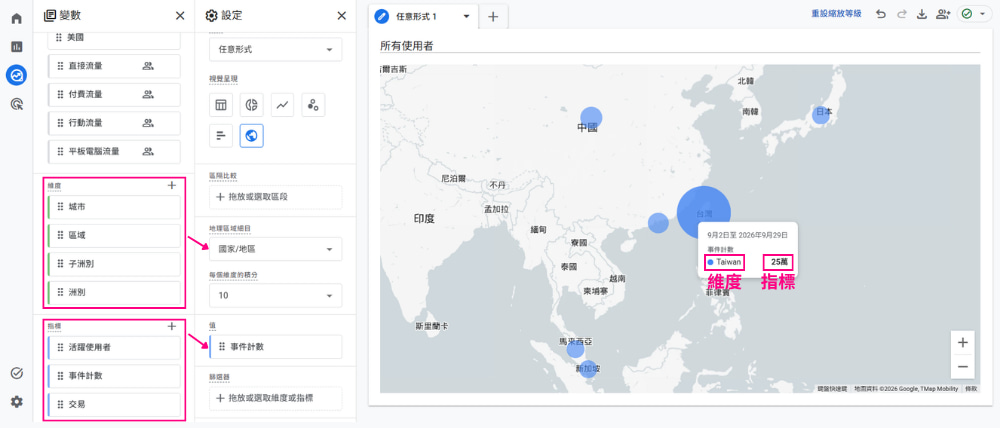Viewport: 1000px width, 428px height.
Task: Add a new tab with plus
Action: click(x=493, y=17)
